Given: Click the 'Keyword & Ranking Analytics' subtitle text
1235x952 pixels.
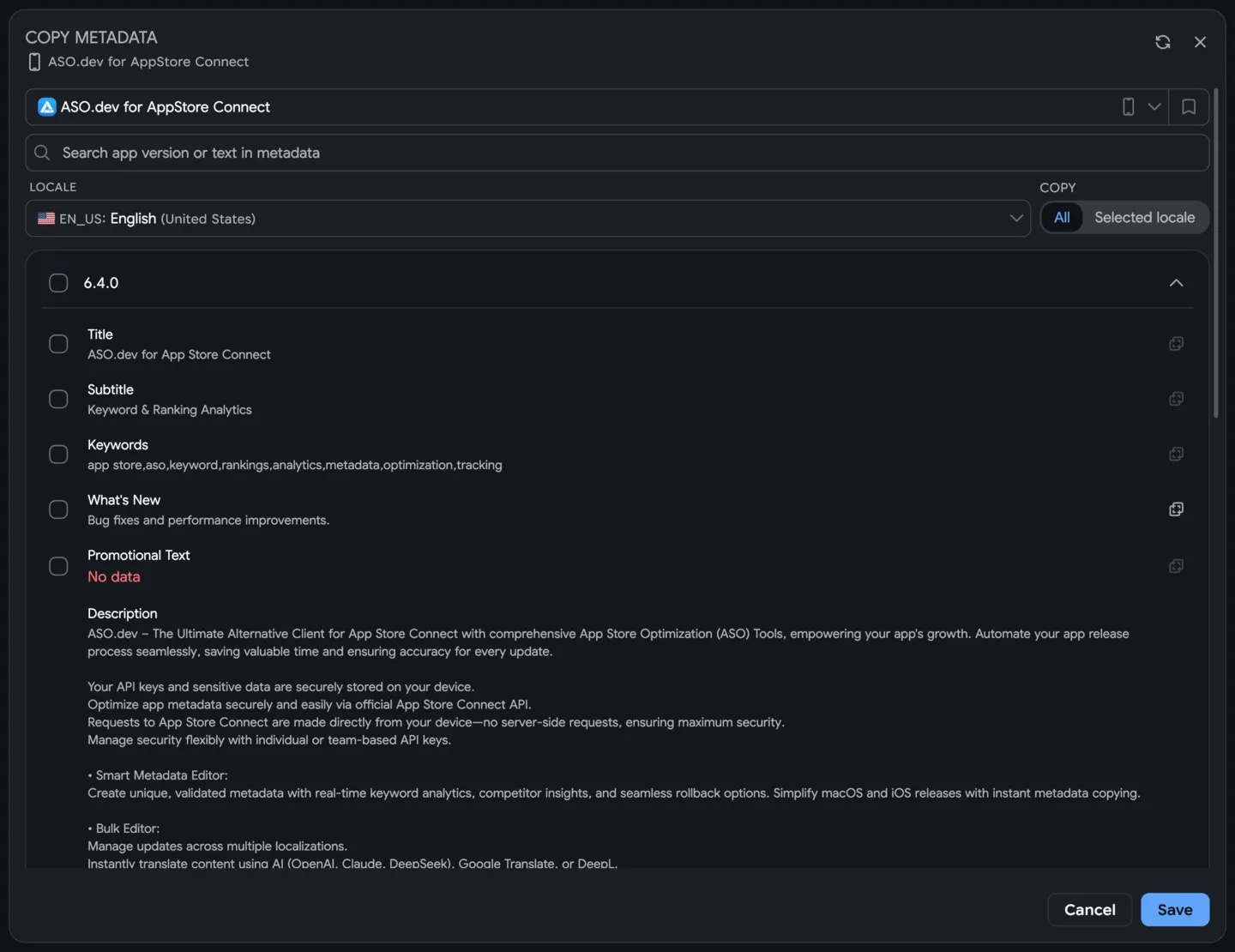Looking at the screenshot, I should coord(170,410).
